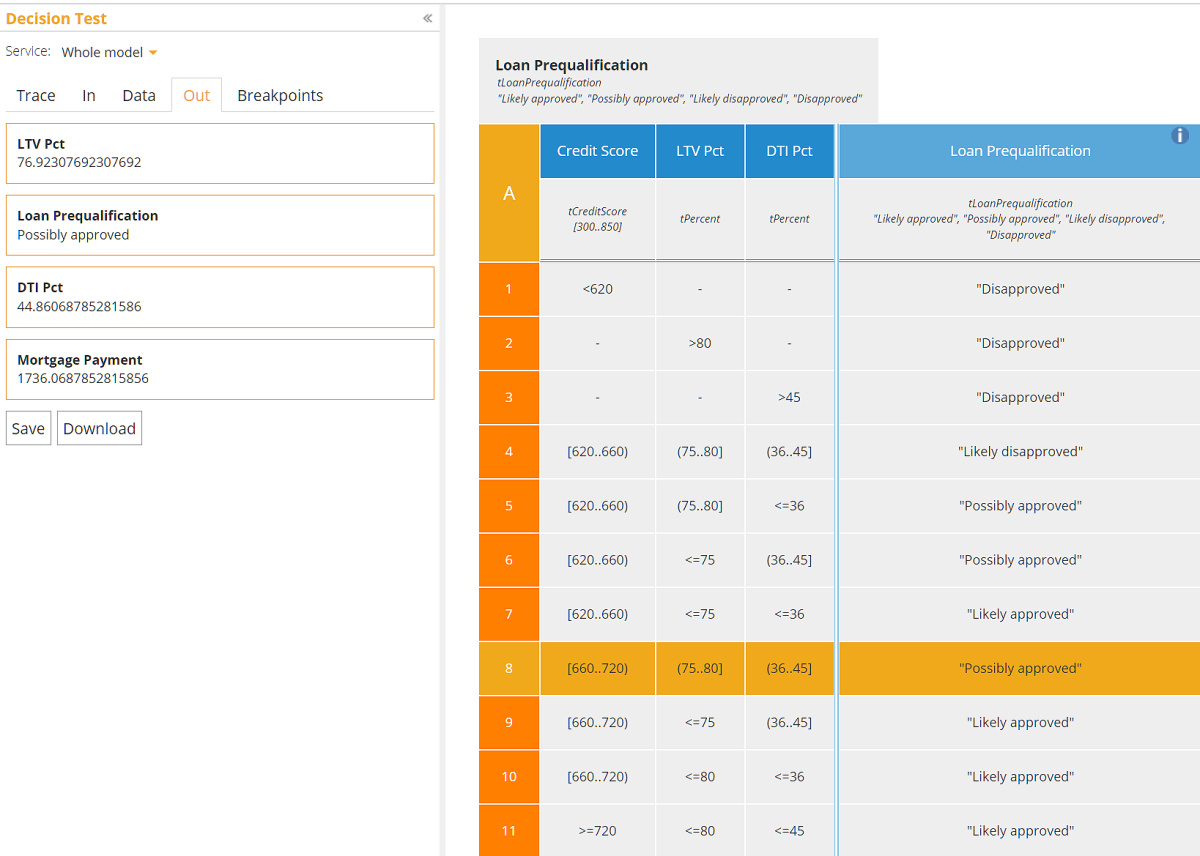The height and width of the screenshot is (856, 1200).
Task: Switch to the Trace tab
Action: click(36, 95)
